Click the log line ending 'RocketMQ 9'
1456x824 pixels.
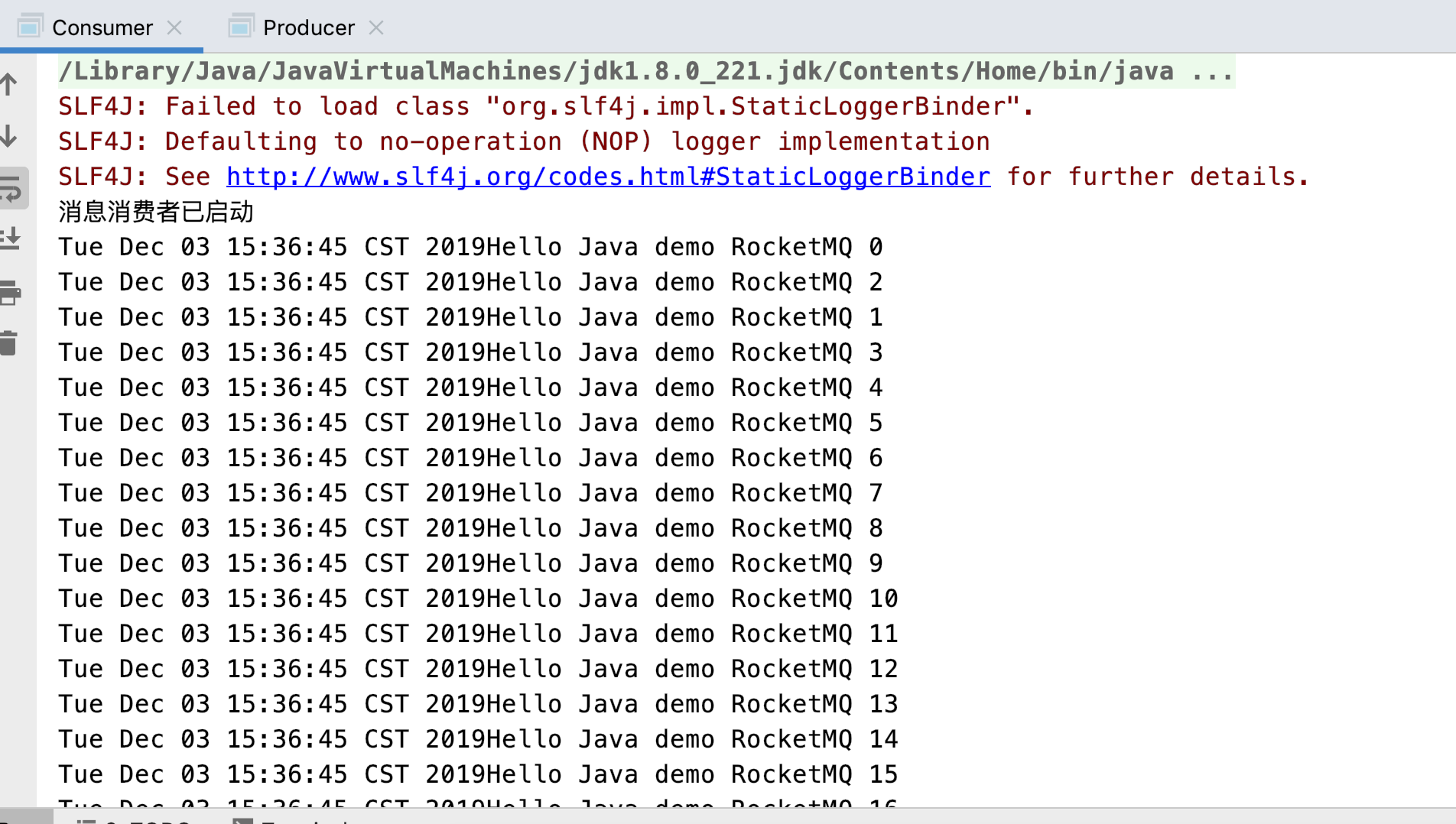point(470,563)
